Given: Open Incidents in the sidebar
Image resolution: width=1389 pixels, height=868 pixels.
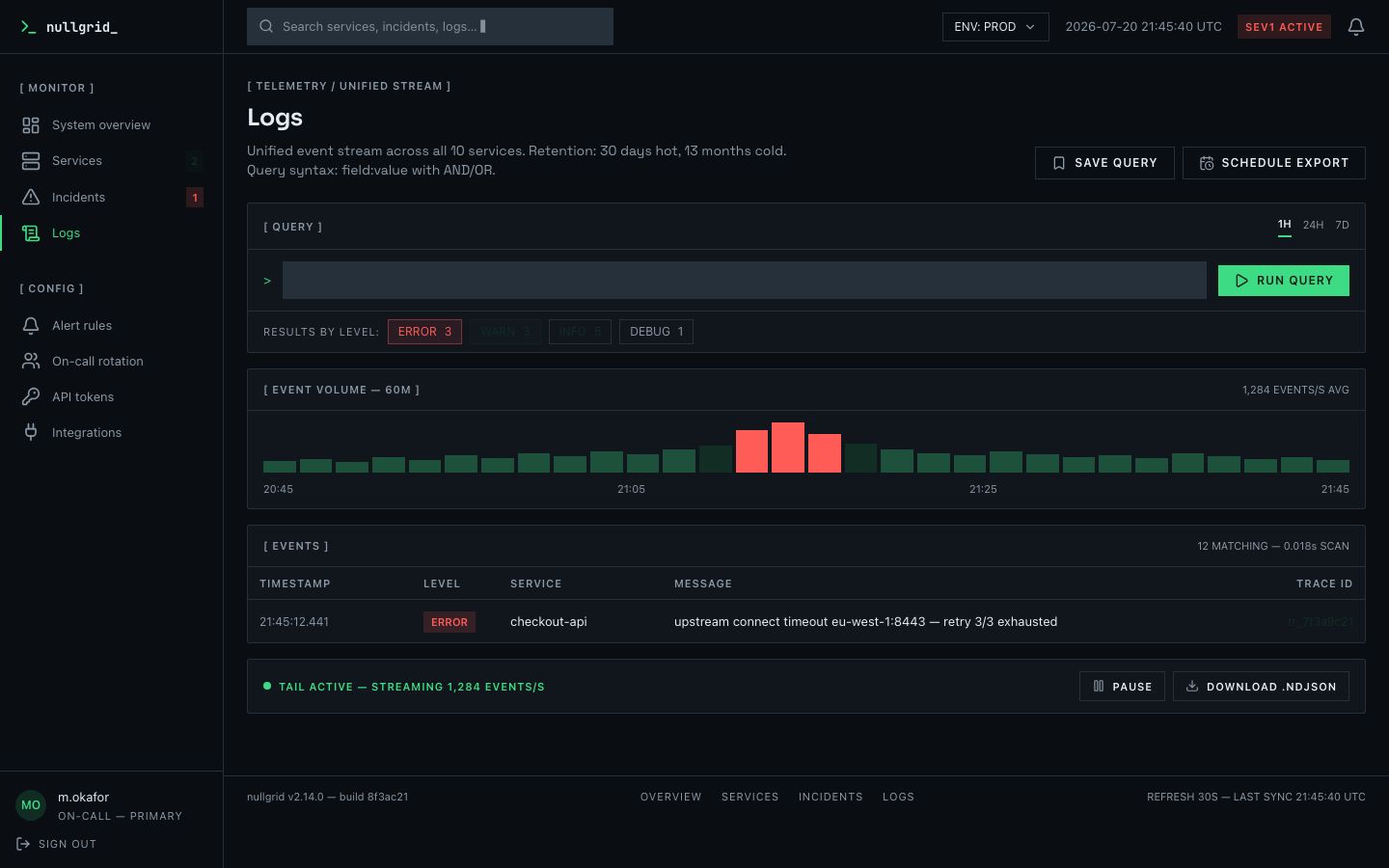Looking at the screenshot, I should coord(112,197).
